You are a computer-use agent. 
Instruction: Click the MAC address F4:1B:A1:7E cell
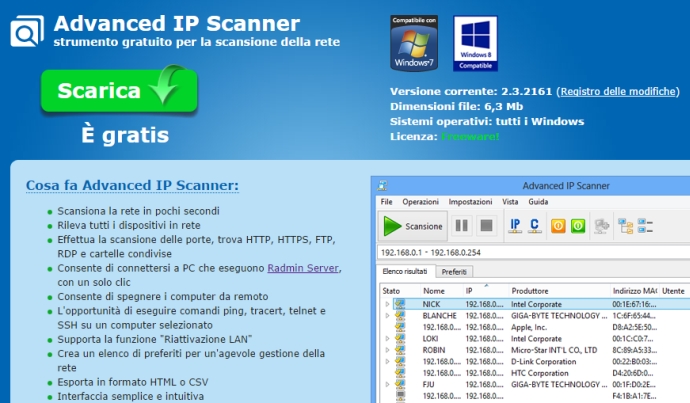[634, 396]
